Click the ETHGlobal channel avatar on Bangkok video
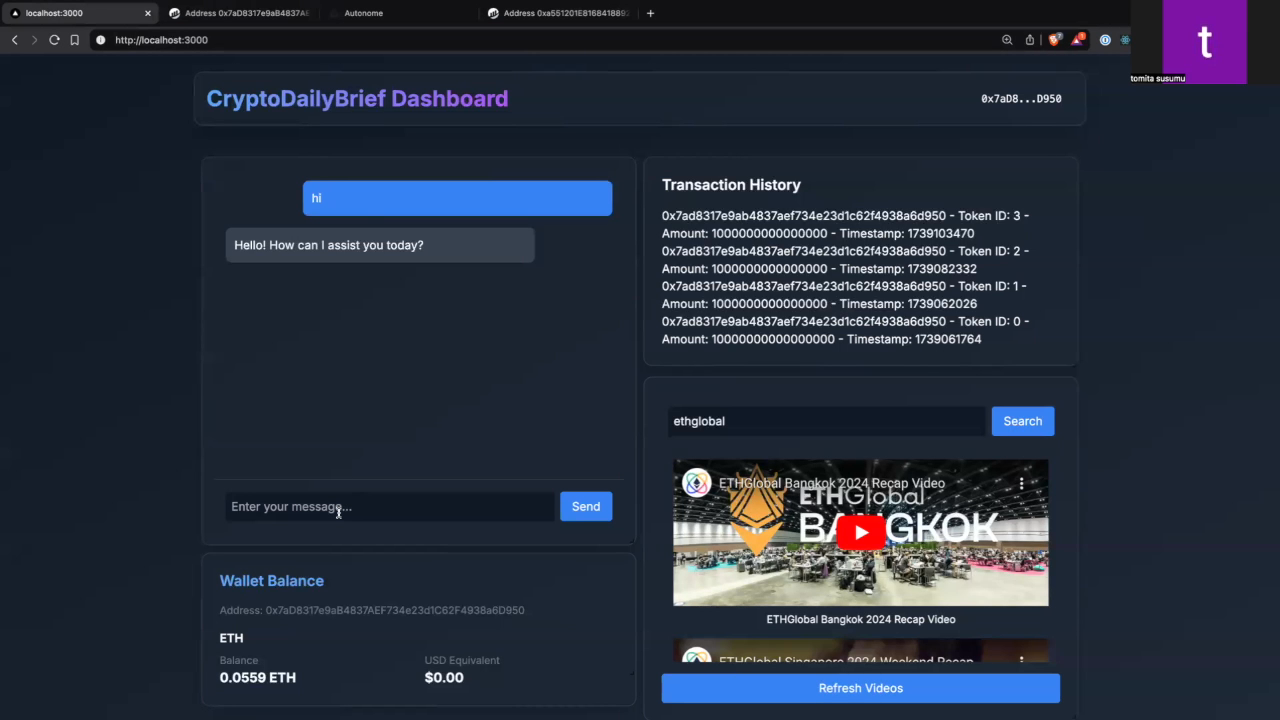The image size is (1280, 720). (697, 483)
